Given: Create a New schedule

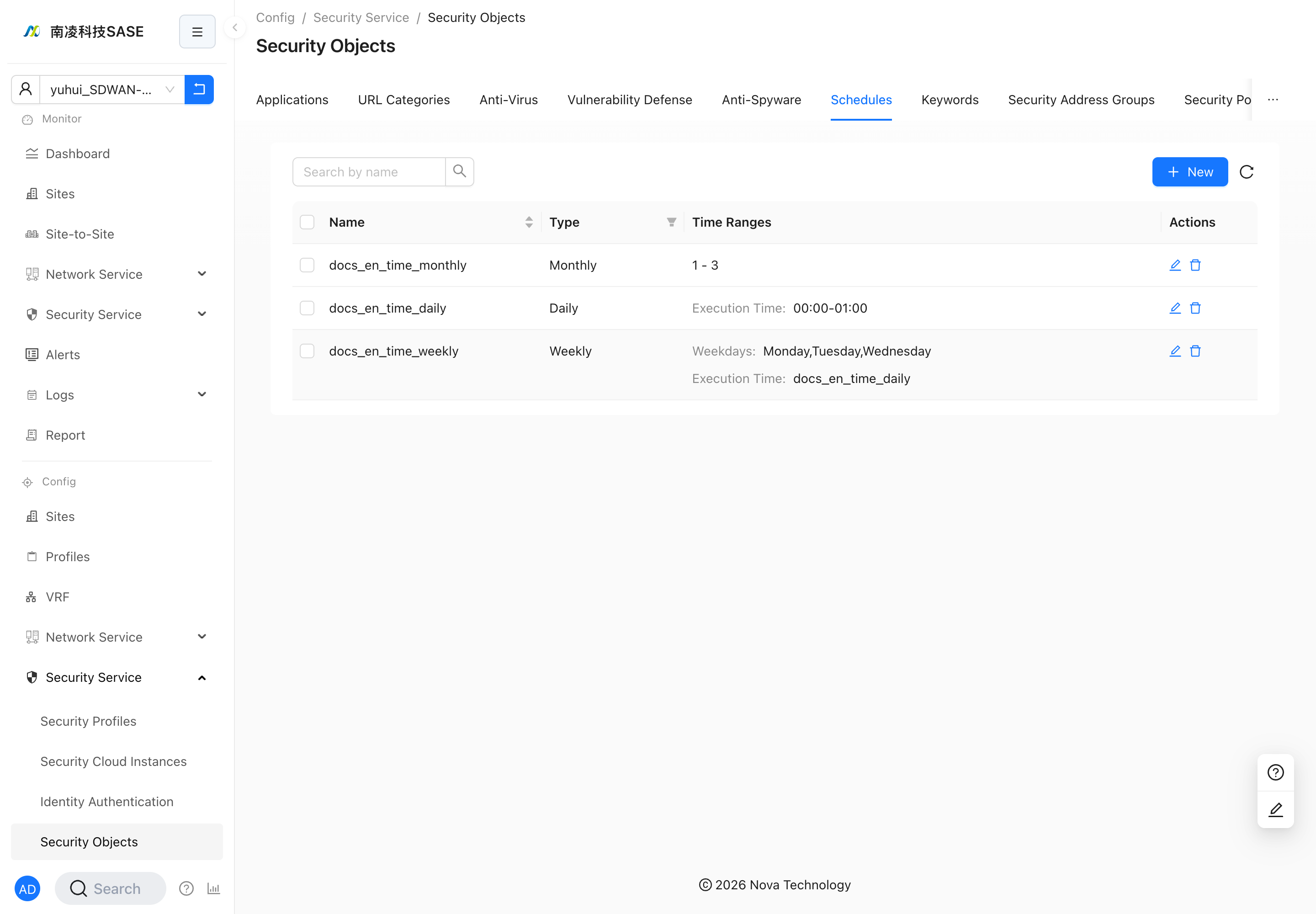Looking at the screenshot, I should point(1189,172).
